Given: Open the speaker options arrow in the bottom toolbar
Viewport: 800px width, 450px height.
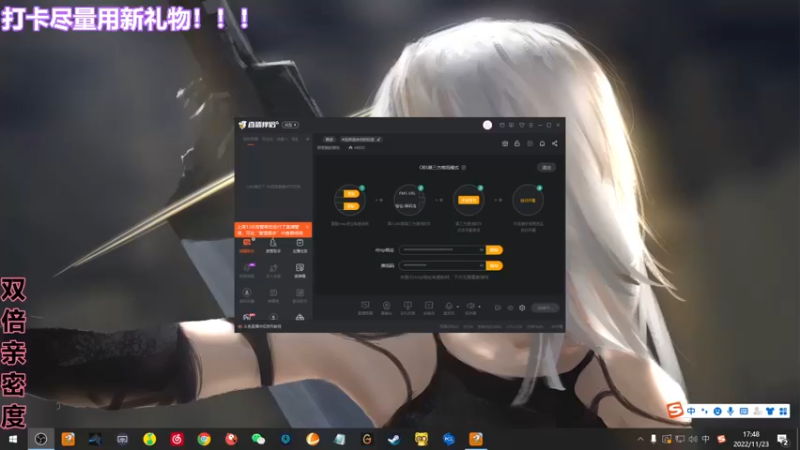Looking at the screenshot, I should click(479, 307).
